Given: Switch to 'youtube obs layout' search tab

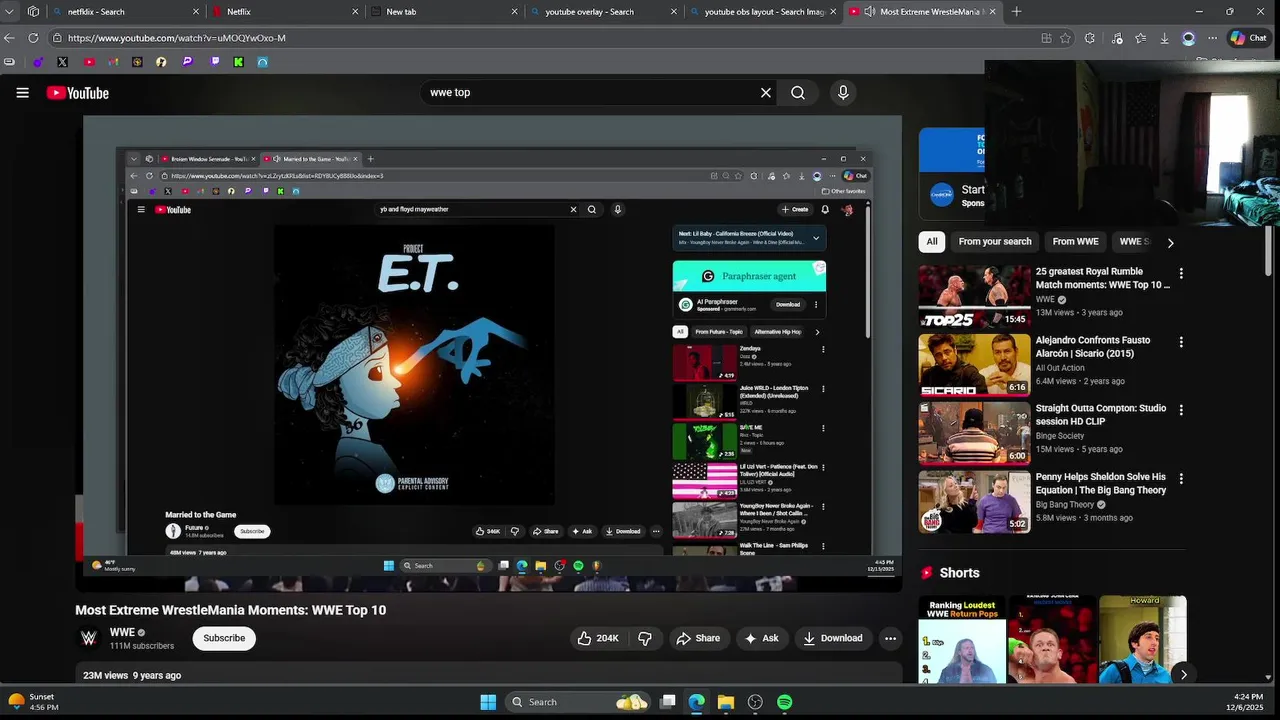Looking at the screenshot, I should pos(762,12).
